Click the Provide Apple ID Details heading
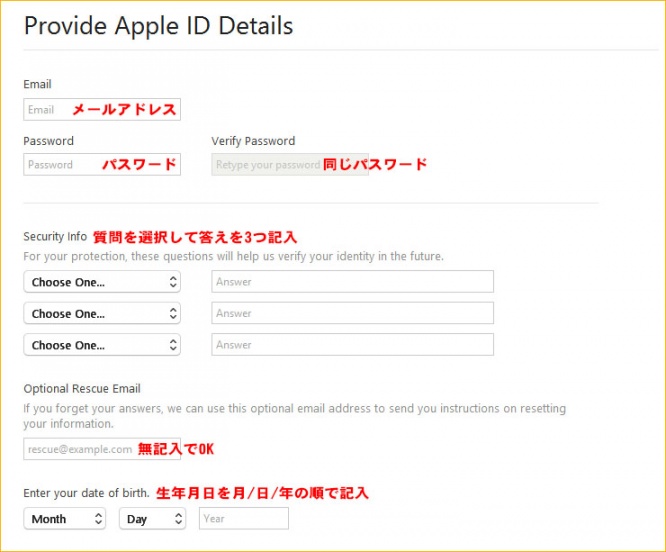 click(158, 26)
